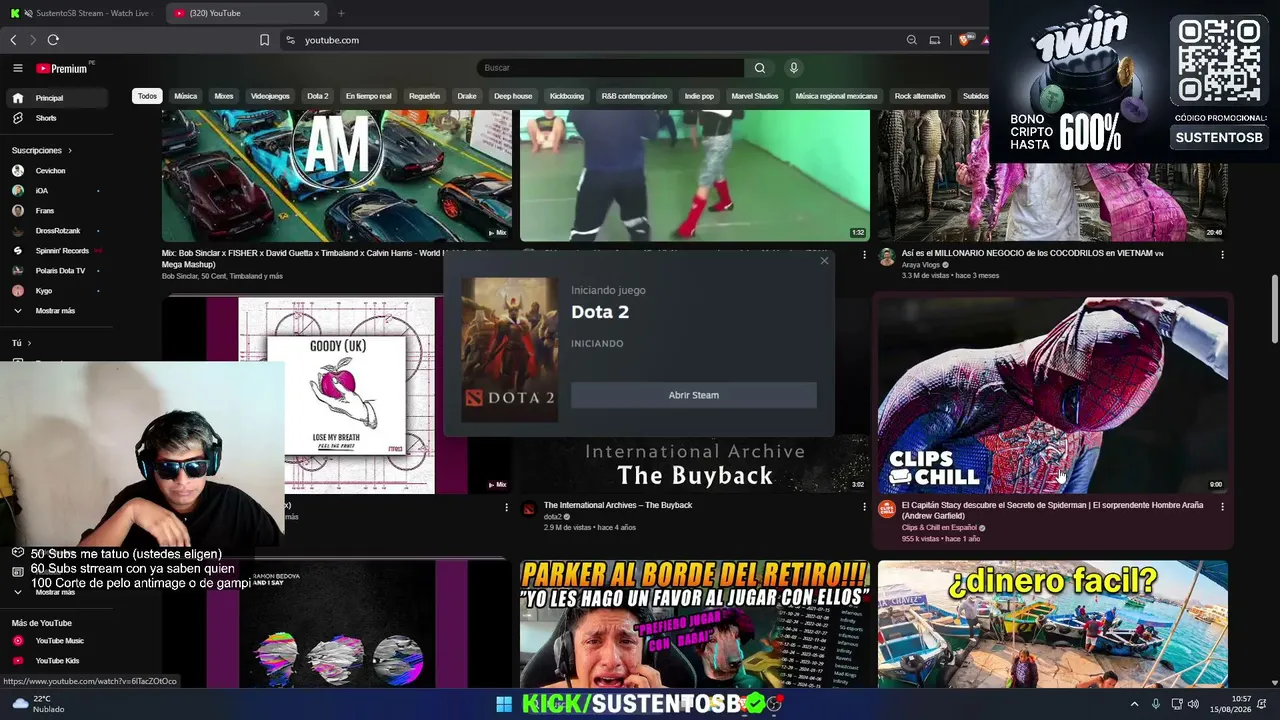1280x720 pixels.
Task: Open the Buyback International Archive thumbnail
Action: coord(694,465)
